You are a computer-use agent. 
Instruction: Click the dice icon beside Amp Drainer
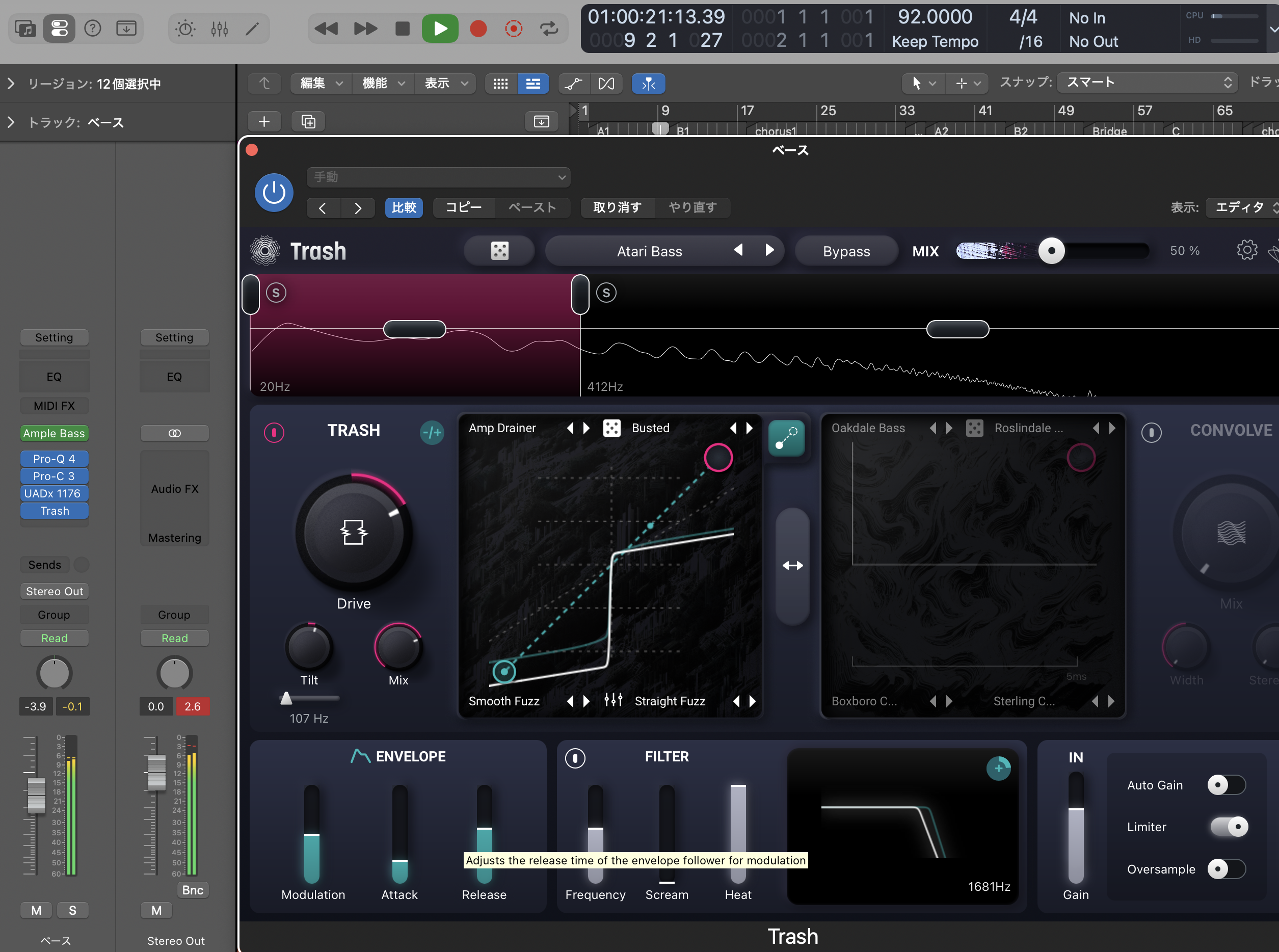611,428
